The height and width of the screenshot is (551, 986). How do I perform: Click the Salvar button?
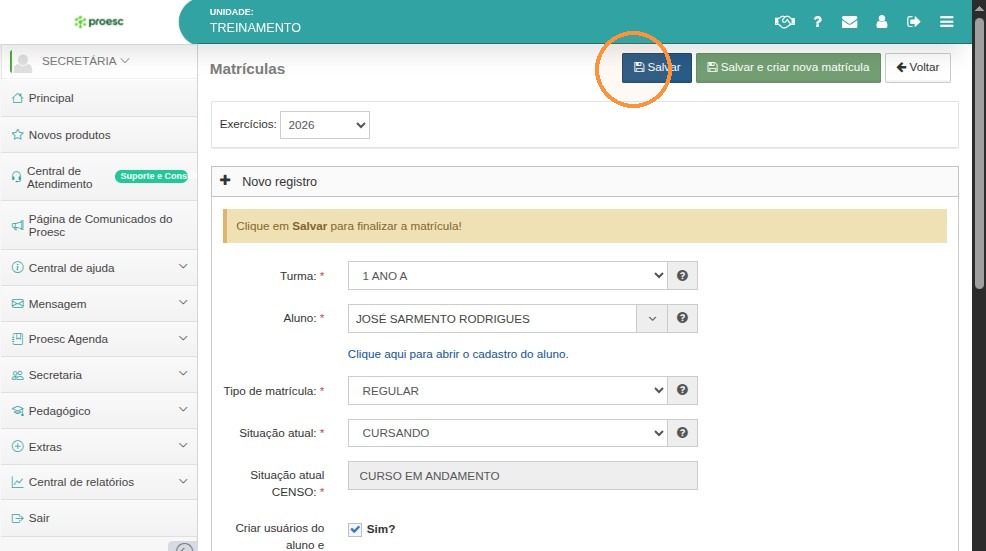coord(656,67)
